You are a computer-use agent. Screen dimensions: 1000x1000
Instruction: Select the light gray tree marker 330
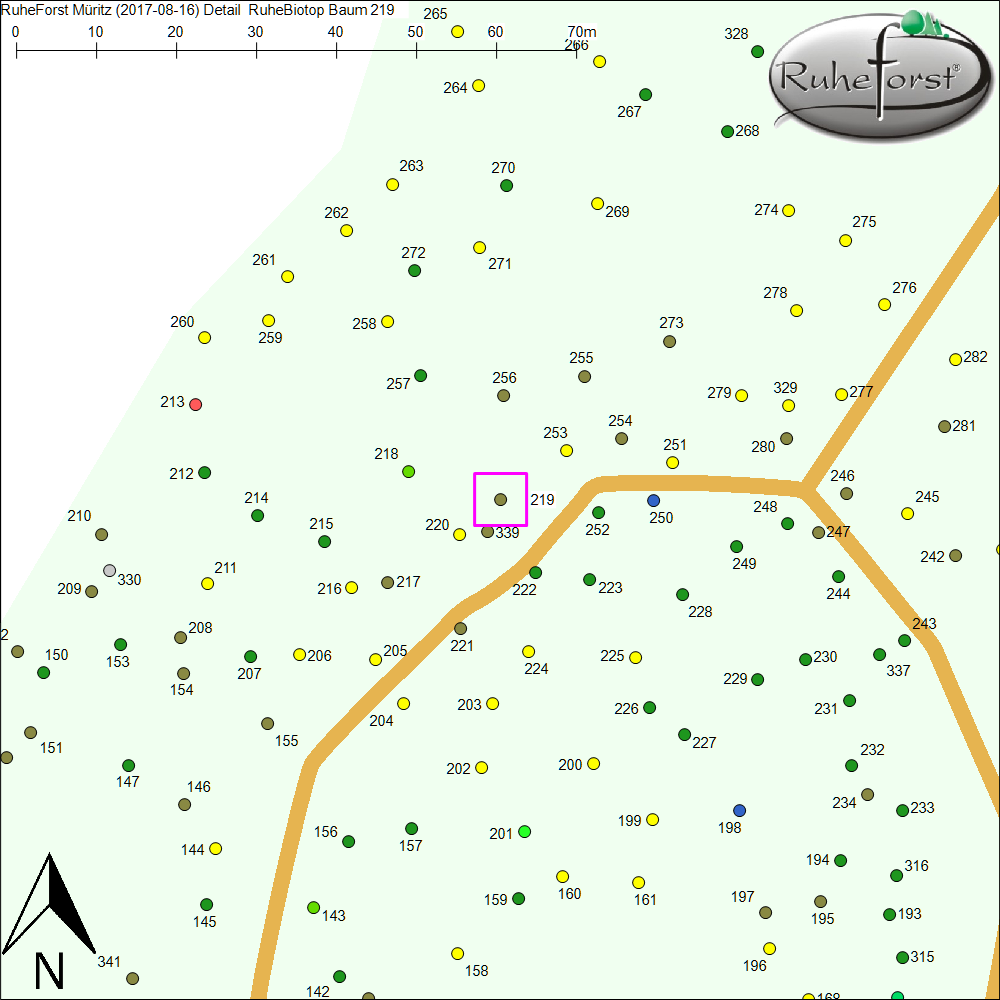109,571
